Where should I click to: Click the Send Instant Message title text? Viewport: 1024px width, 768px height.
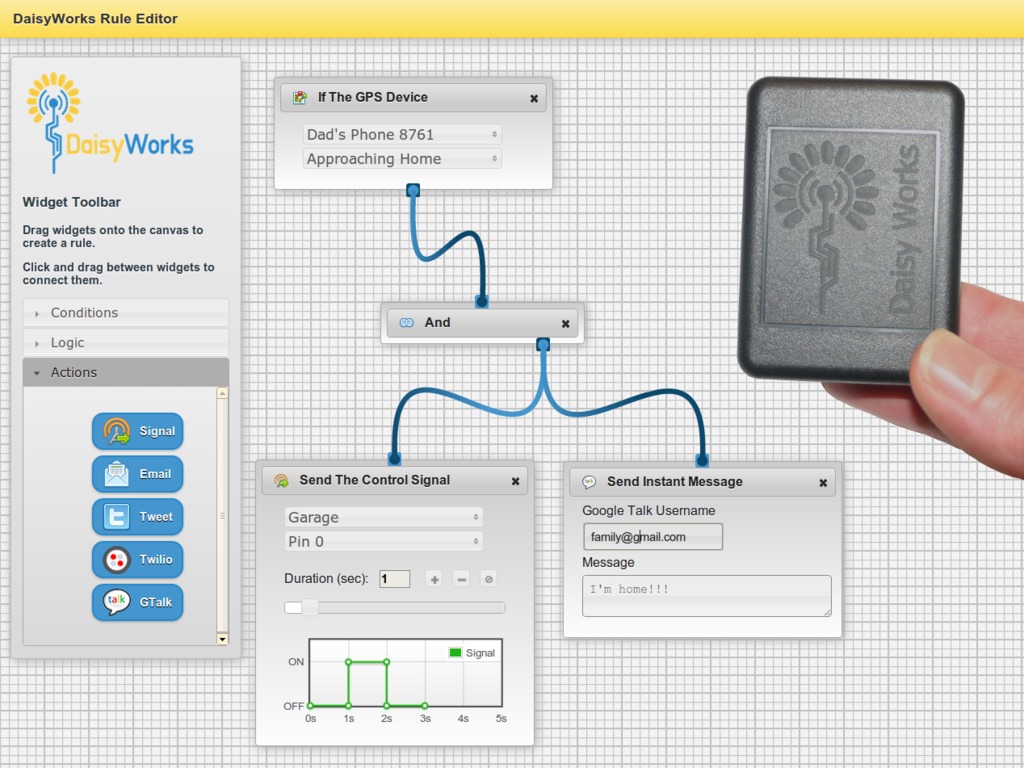click(x=675, y=482)
